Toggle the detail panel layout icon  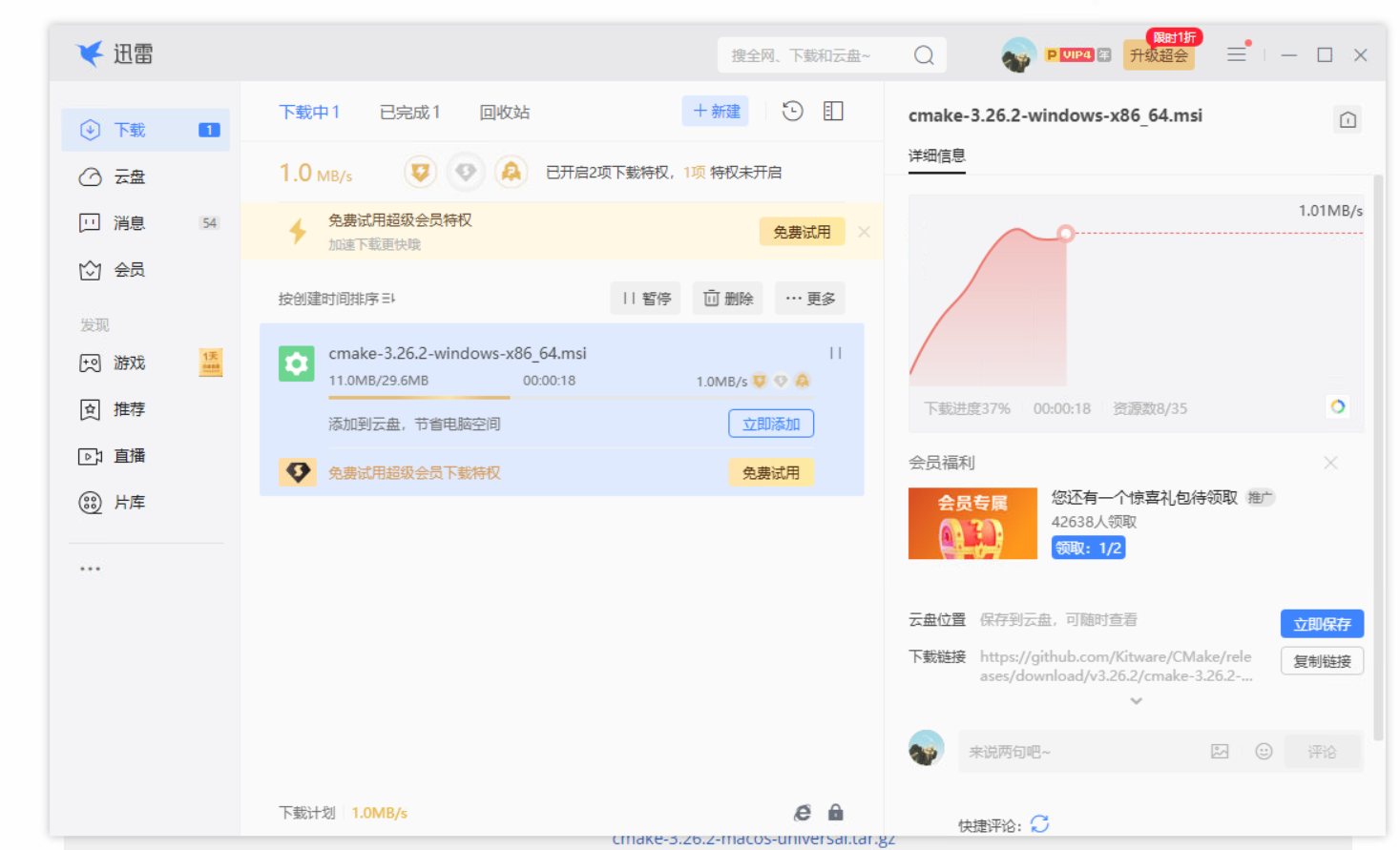[833, 112]
